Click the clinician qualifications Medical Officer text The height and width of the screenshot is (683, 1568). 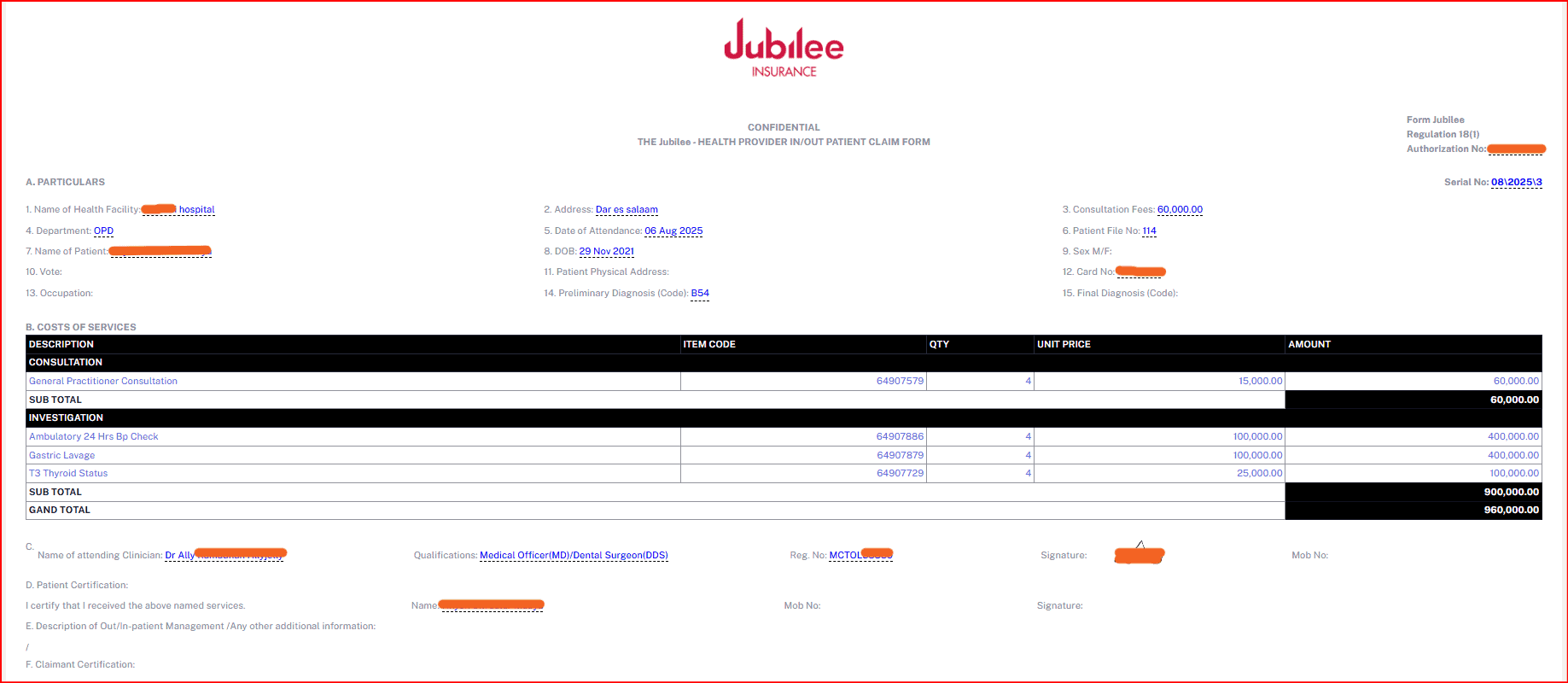click(574, 556)
